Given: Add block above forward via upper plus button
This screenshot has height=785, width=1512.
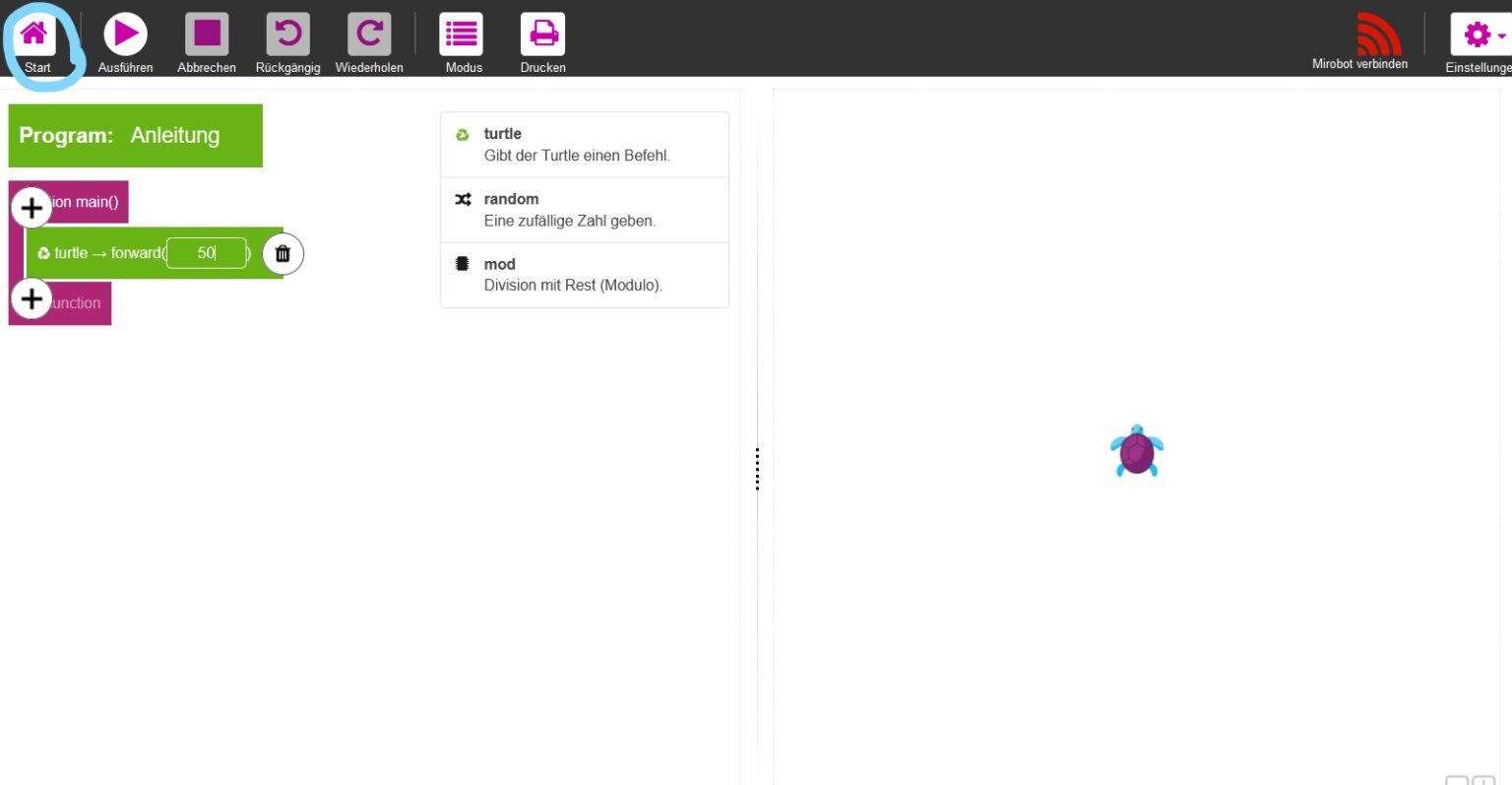Looking at the screenshot, I should (x=31, y=208).
